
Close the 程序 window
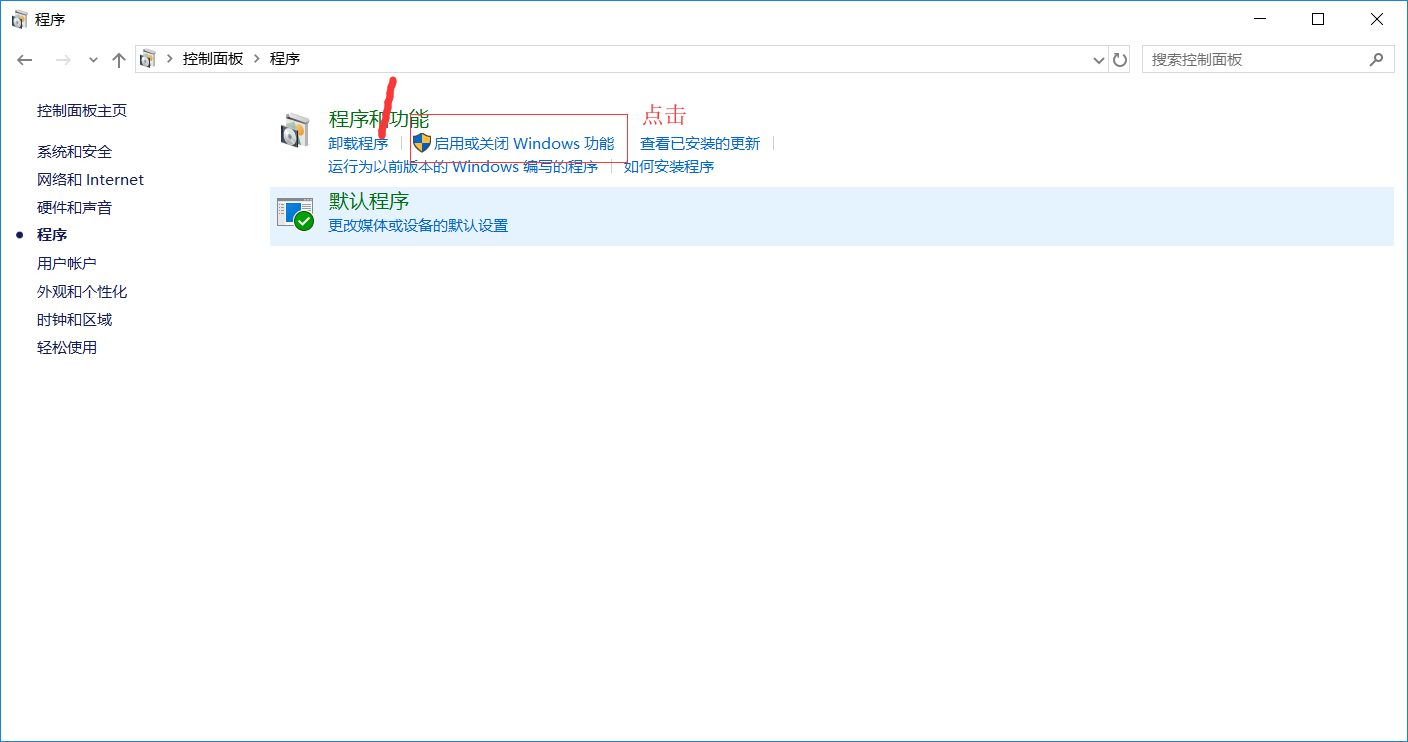coord(1377,19)
